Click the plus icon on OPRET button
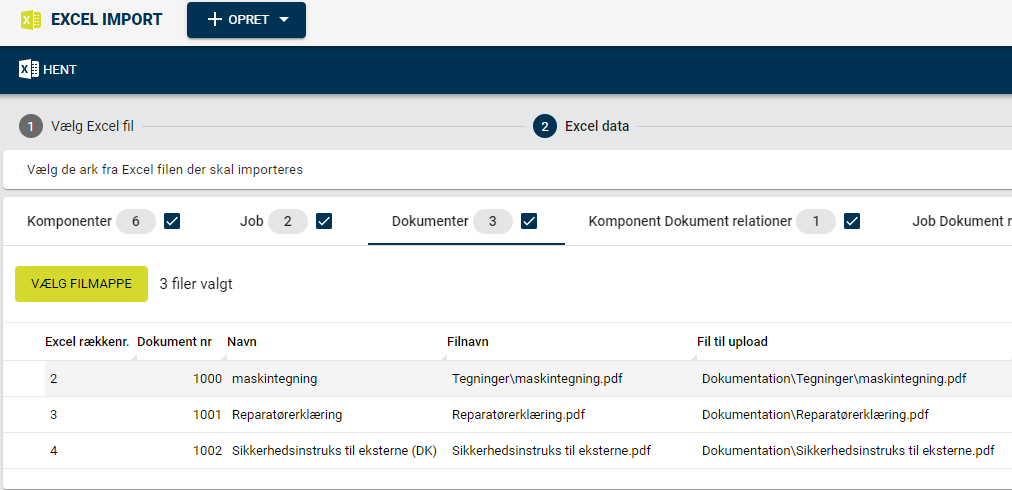Screen dimensions: 1012x490 click(214, 19)
